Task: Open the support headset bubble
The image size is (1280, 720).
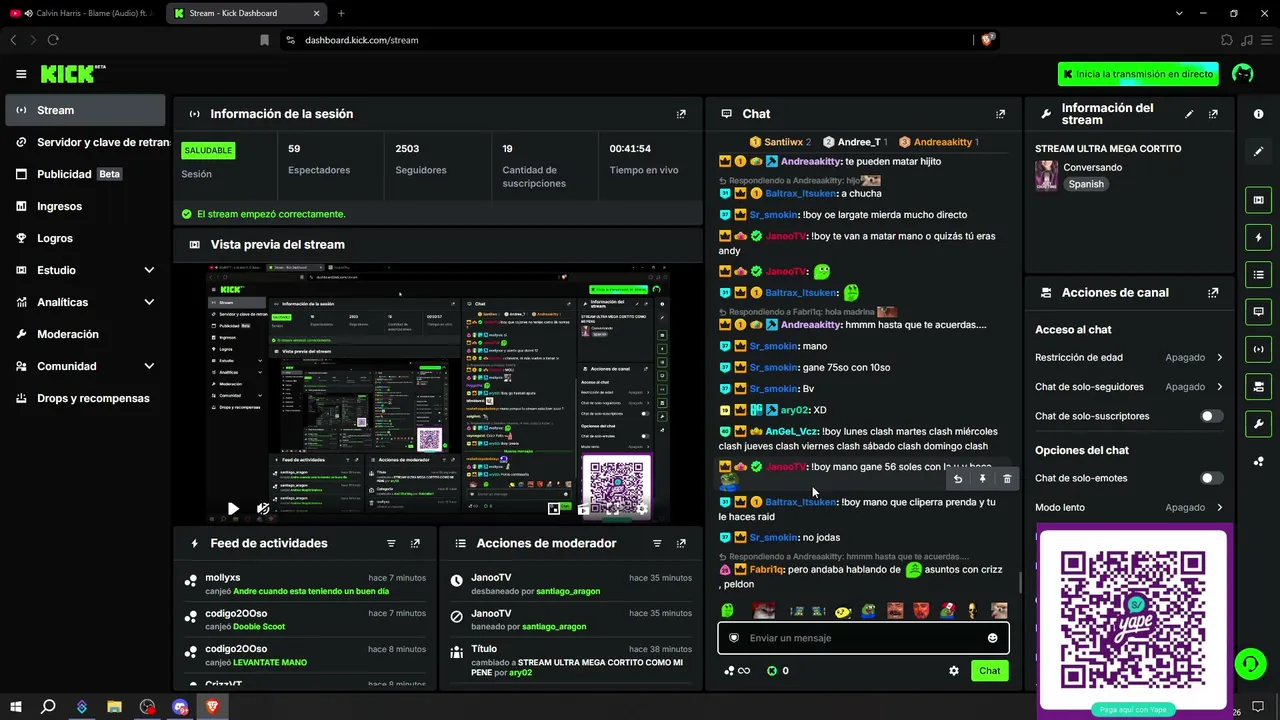Action: [x=1249, y=663]
